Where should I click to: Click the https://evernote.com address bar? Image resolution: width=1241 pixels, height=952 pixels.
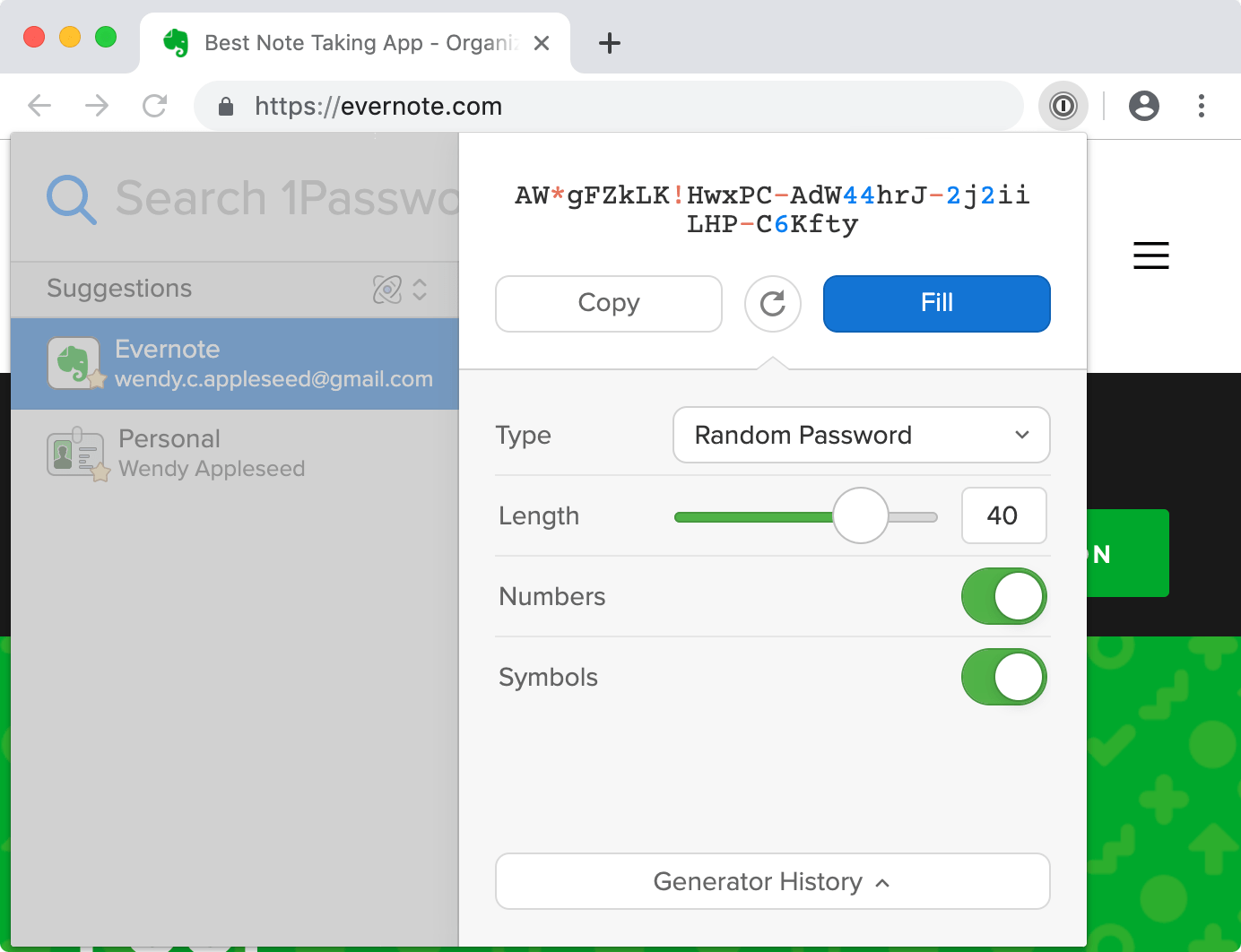(x=609, y=106)
